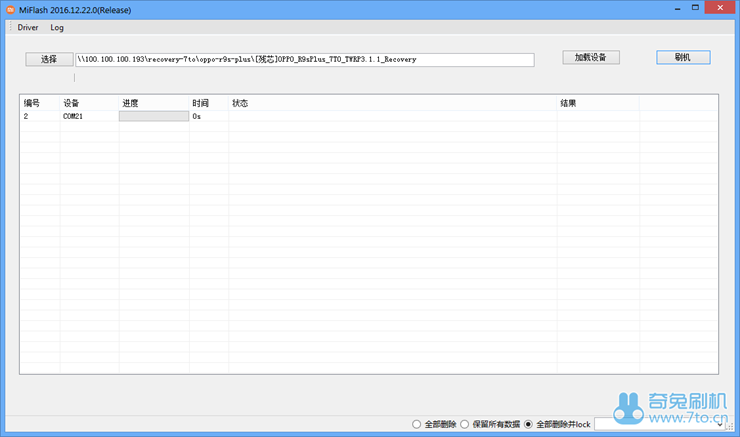Open the Log menu
This screenshot has height=437, width=740.
57,27
